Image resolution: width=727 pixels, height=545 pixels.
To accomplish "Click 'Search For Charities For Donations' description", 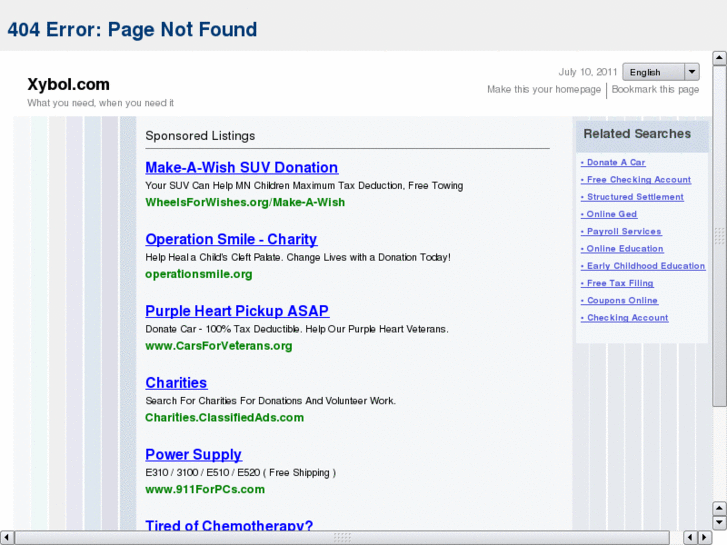I will [270, 401].
